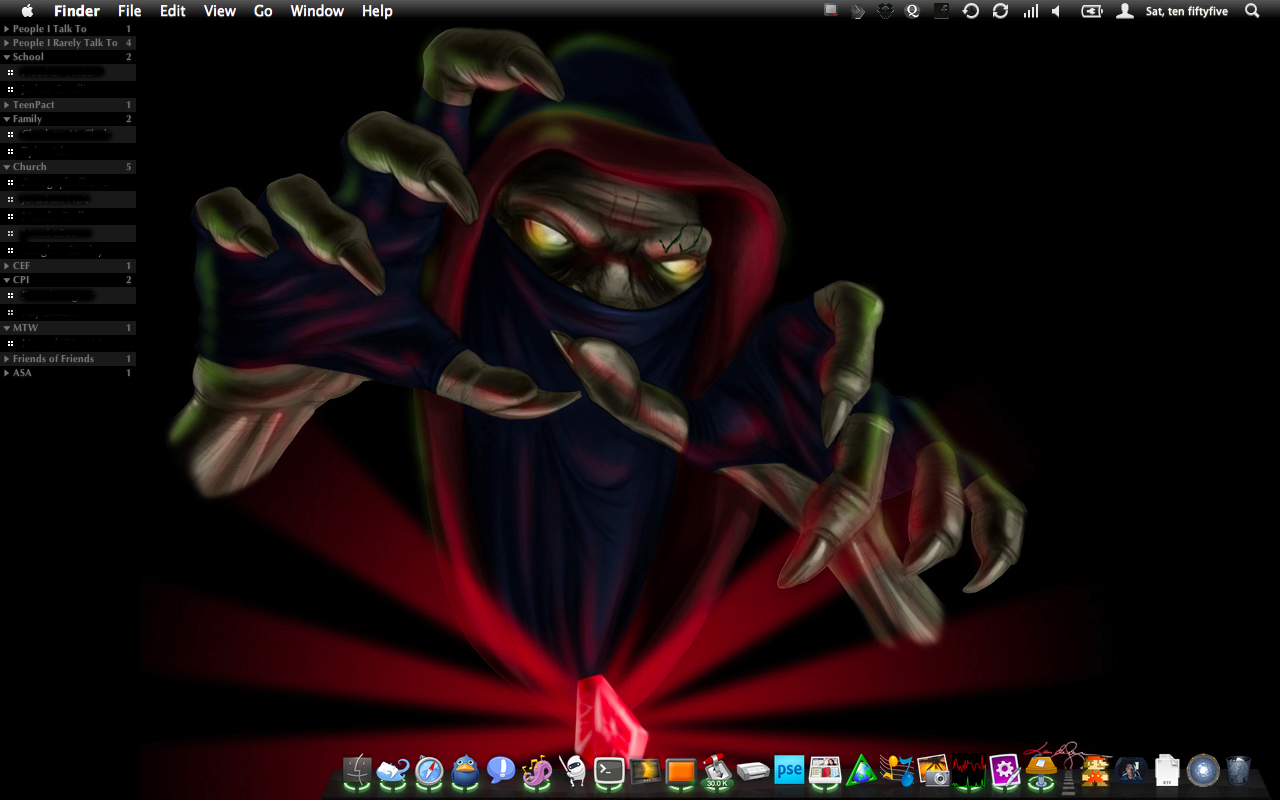This screenshot has width=1280, height=800.
Task: Click the user silhouette menu bar icon
Action: coord(1125,11)
